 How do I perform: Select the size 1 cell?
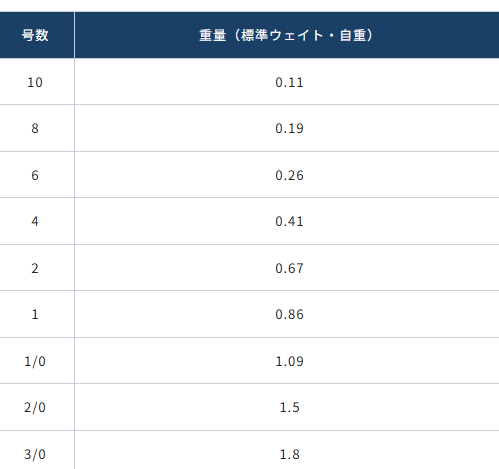(x=35, y=314)
